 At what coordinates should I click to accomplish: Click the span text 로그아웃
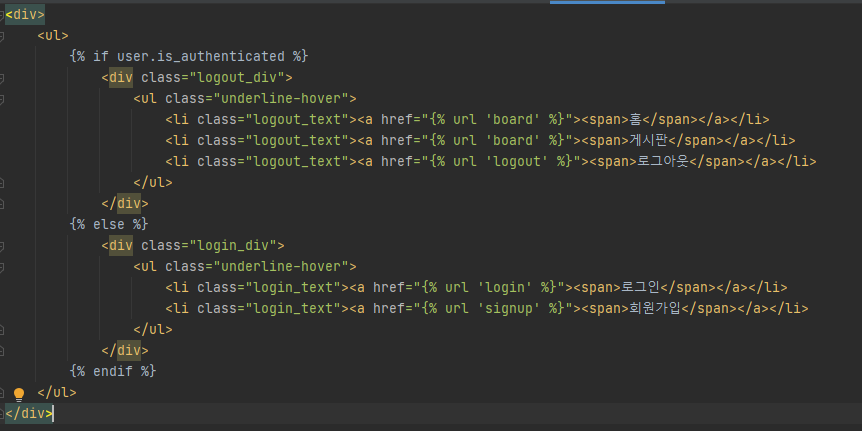[x=661, y=162]
